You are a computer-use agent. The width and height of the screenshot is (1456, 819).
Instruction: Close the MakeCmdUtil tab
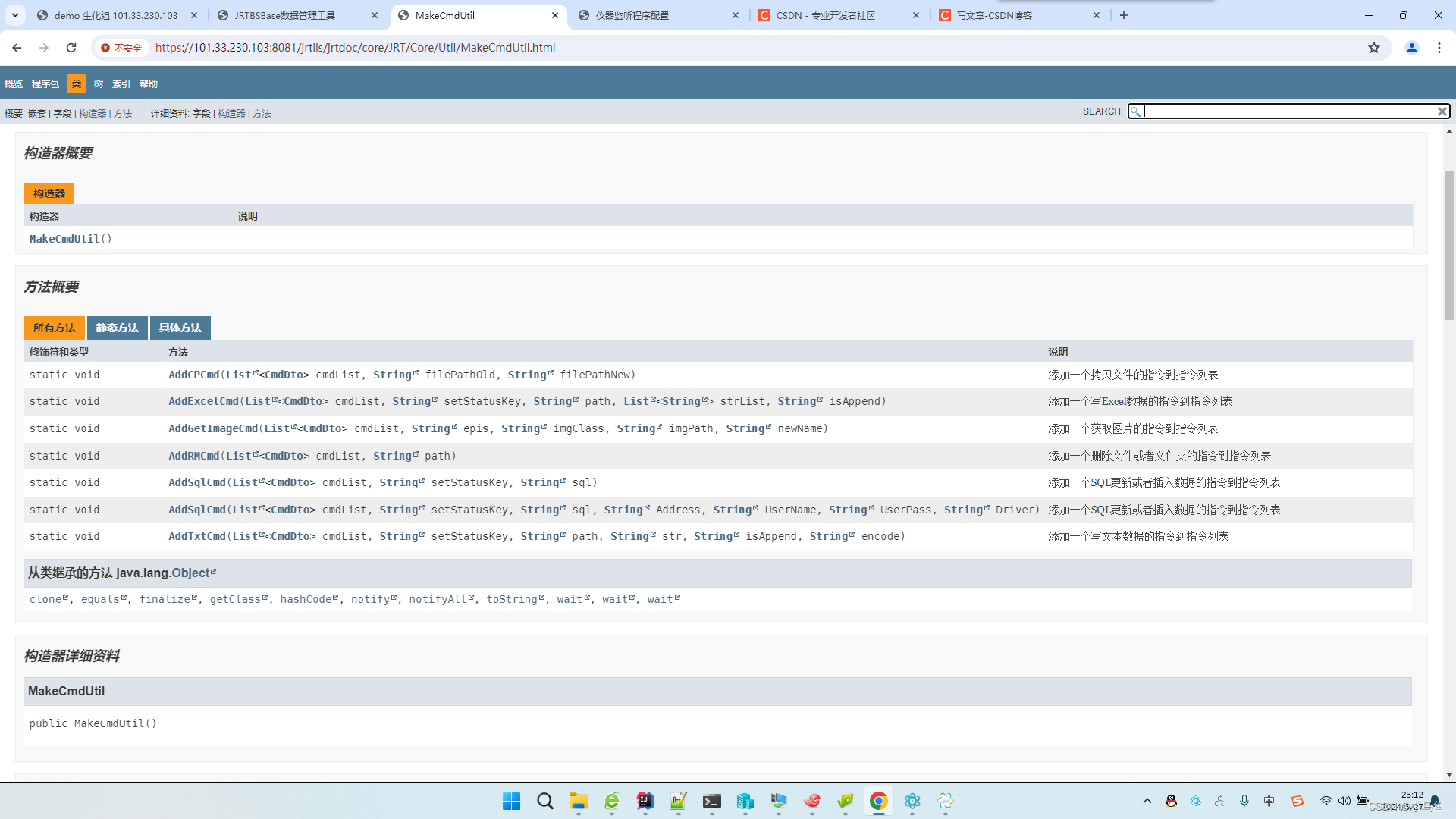coord(555,15)
